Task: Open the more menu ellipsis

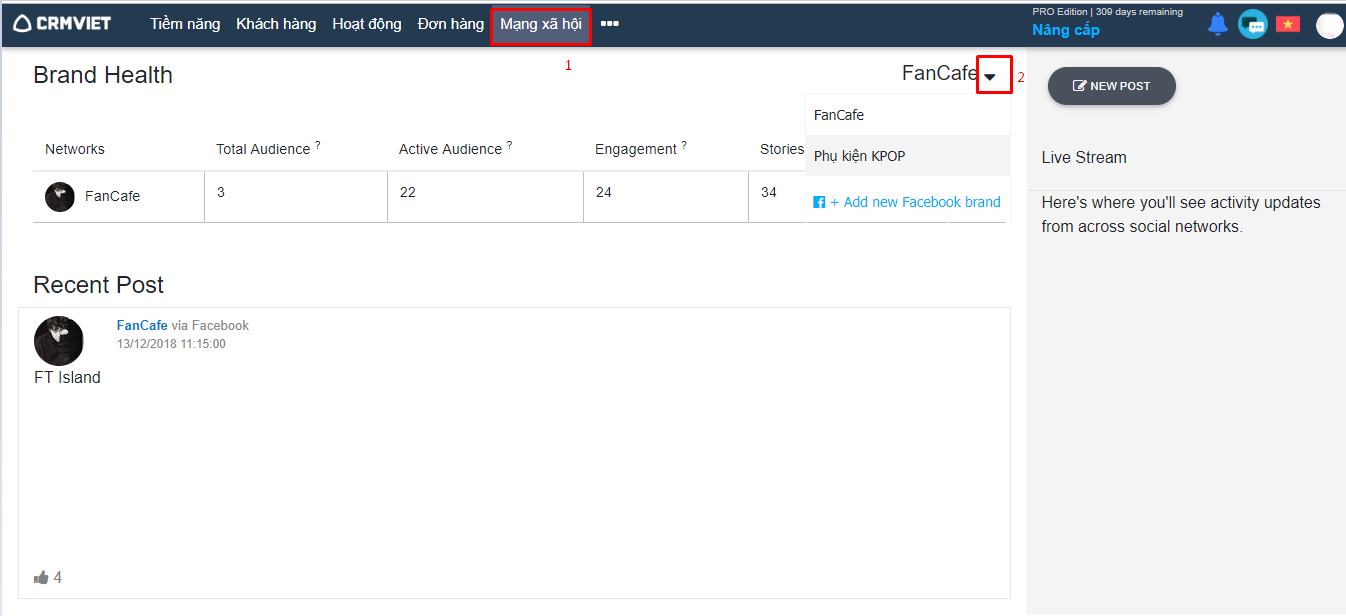Action: click(609, 24)
